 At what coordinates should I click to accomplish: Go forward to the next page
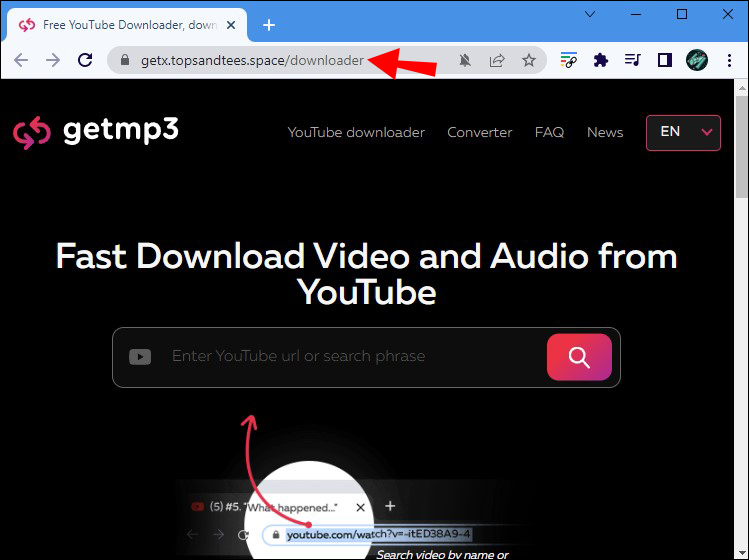[53, 60]
